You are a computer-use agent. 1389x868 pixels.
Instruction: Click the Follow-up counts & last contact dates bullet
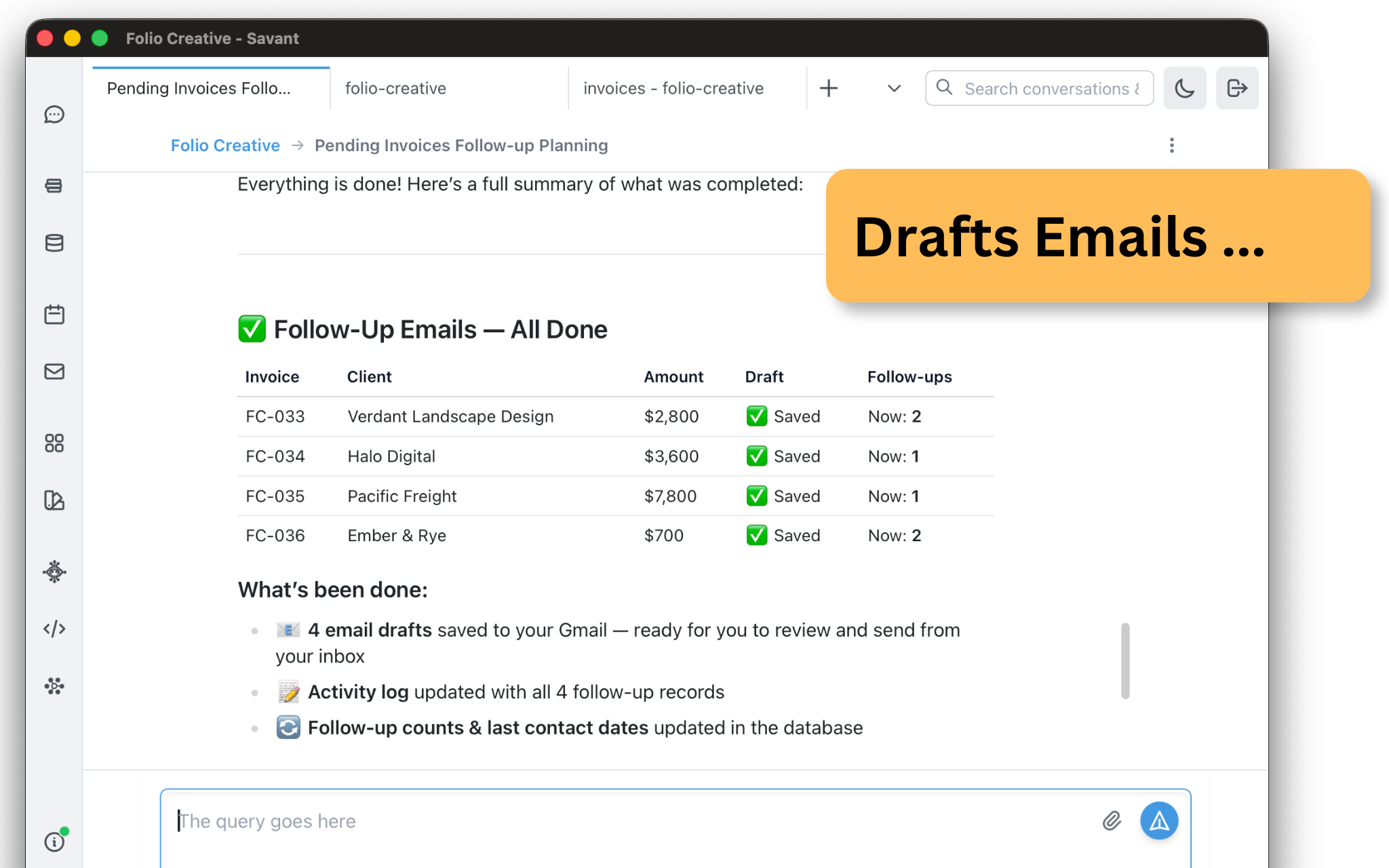pyautogui.click(x=570, y=728)
